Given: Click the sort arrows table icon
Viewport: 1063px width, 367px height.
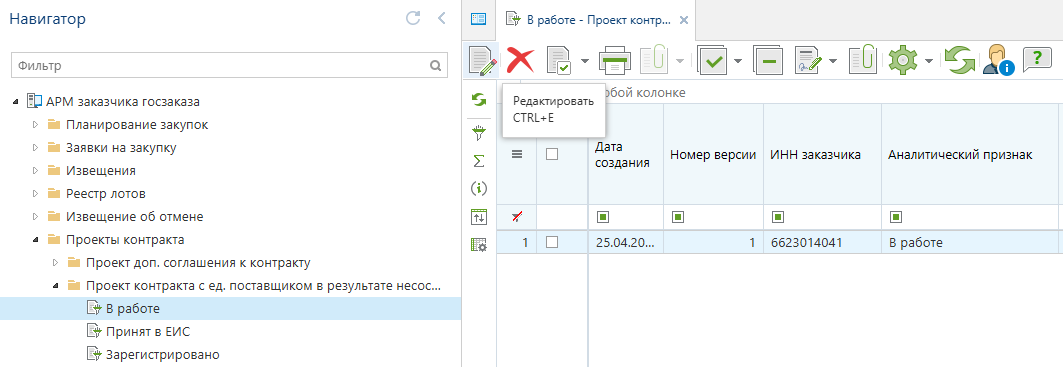Looking at the screenshot, I should (479, 217).
